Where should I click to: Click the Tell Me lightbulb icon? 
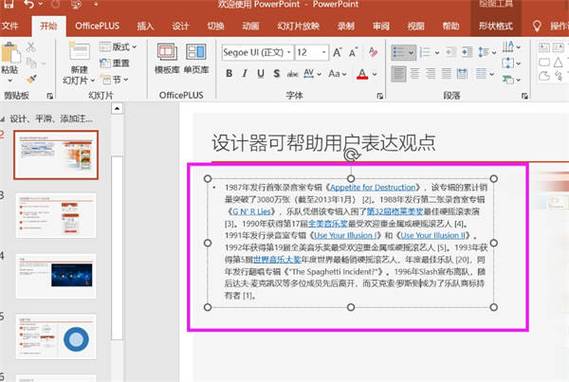coord(537,26)
